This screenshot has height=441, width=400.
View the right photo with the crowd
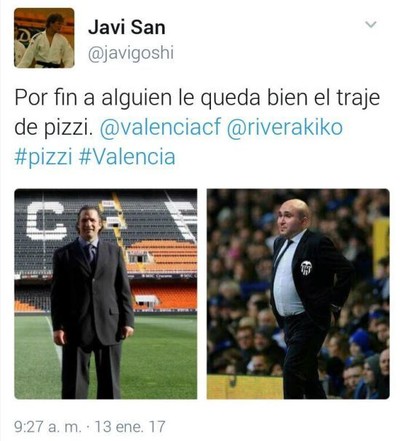(298, 294)
